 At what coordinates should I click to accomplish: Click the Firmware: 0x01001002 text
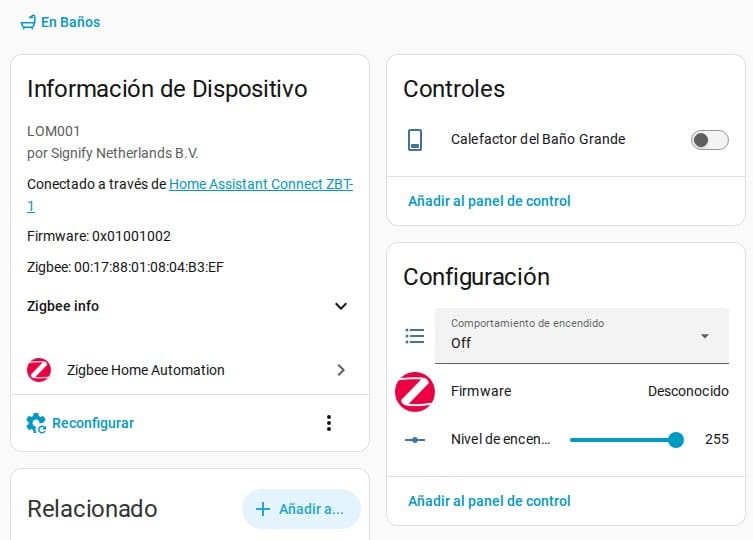click(x=99, y=236)
